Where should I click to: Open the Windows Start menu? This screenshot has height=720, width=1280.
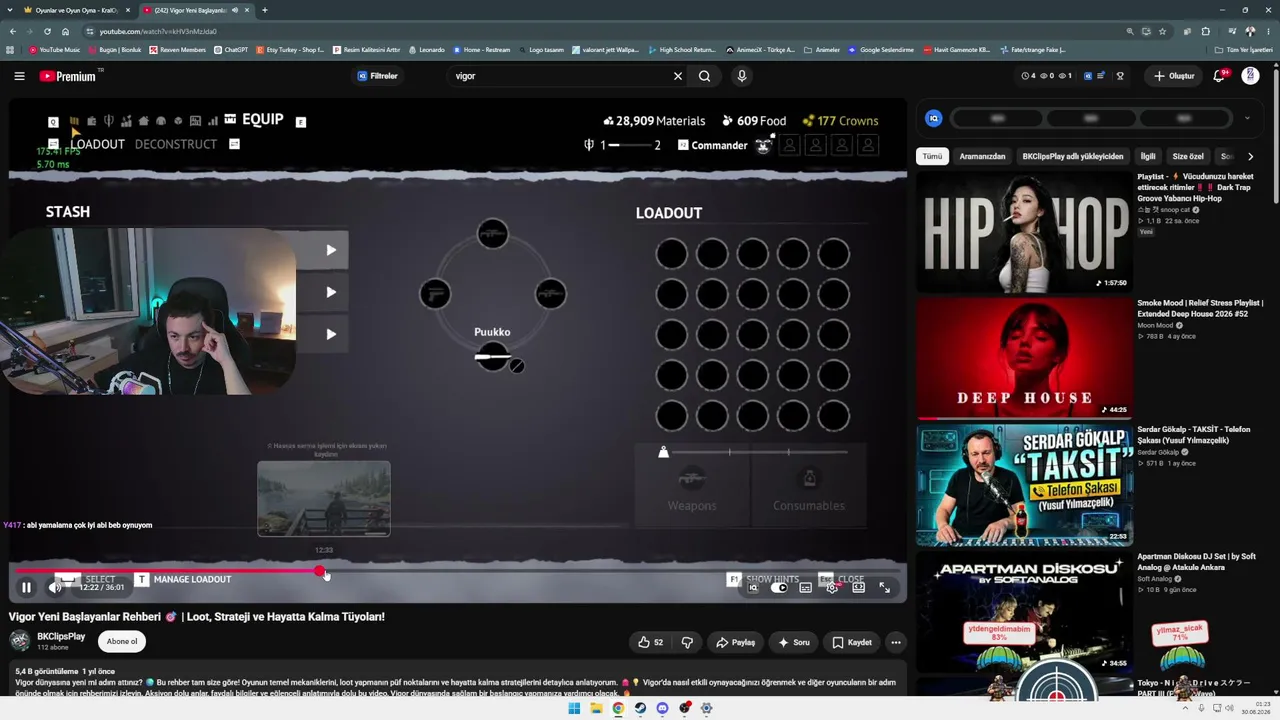(574, 709)
